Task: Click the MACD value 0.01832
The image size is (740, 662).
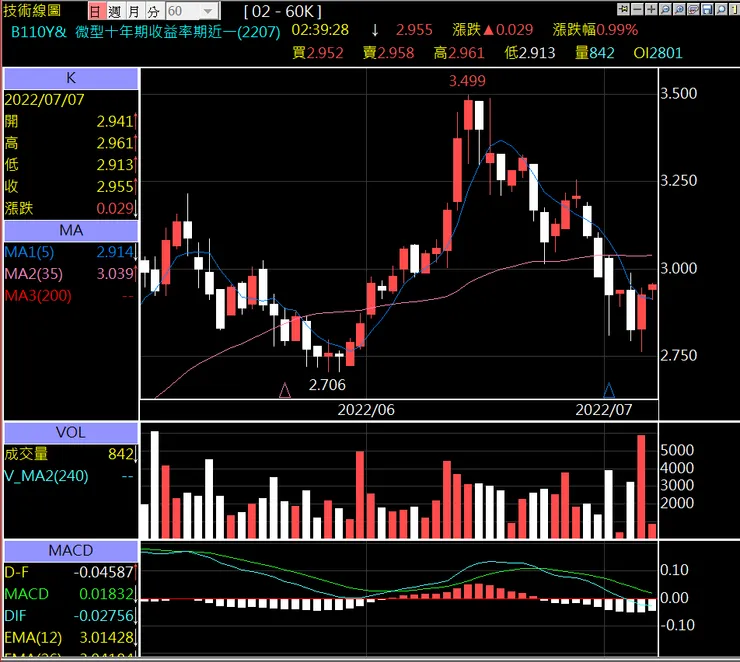Action: pos(106,594)
